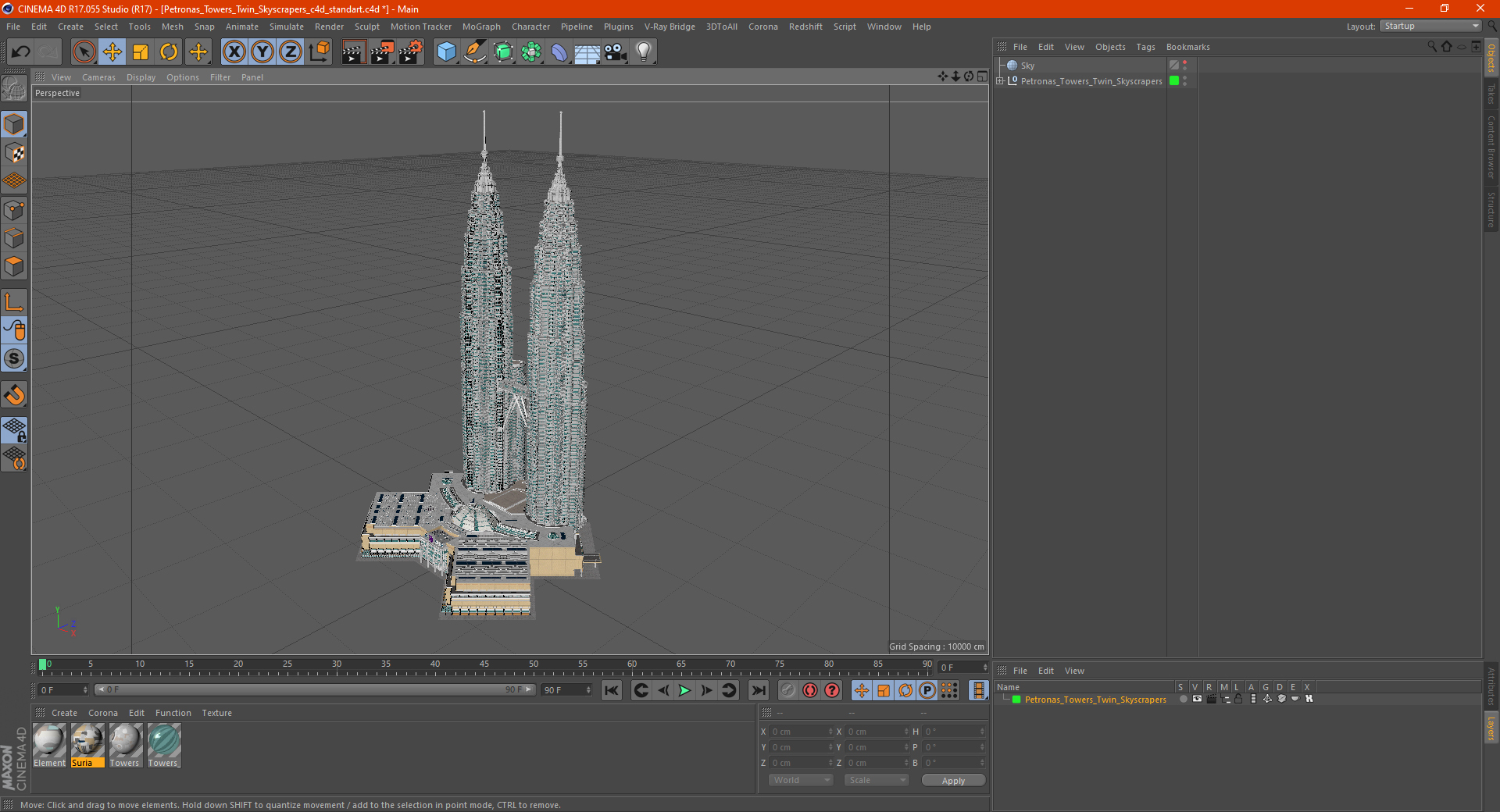The image size is (1500, 812).
Task: Open Edit Render Settings icon
Action: click(411, 52)
